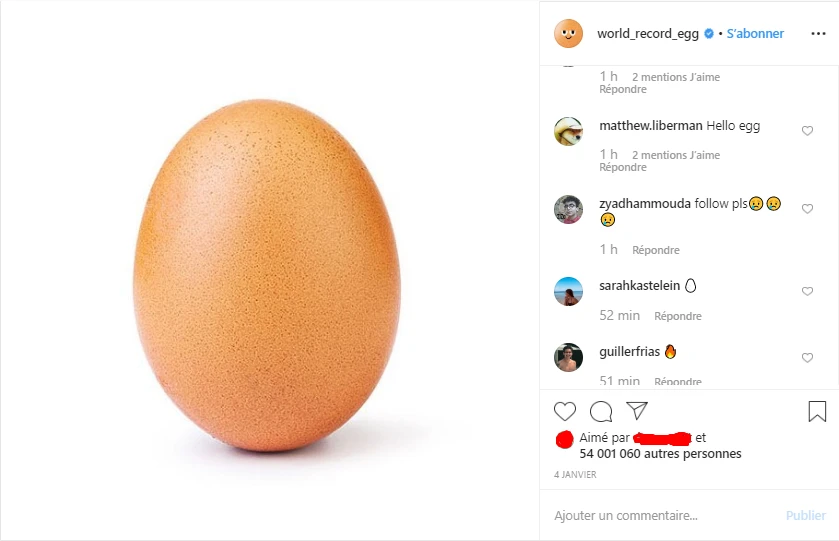Screen dimensions: 839x541
Task: Click the egg photo
Action: [266, 275]
